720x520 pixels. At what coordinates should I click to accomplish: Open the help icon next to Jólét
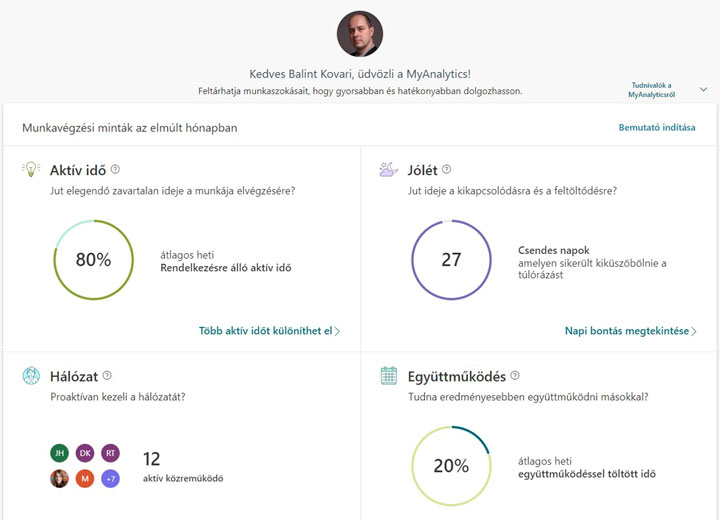(446, 169)
